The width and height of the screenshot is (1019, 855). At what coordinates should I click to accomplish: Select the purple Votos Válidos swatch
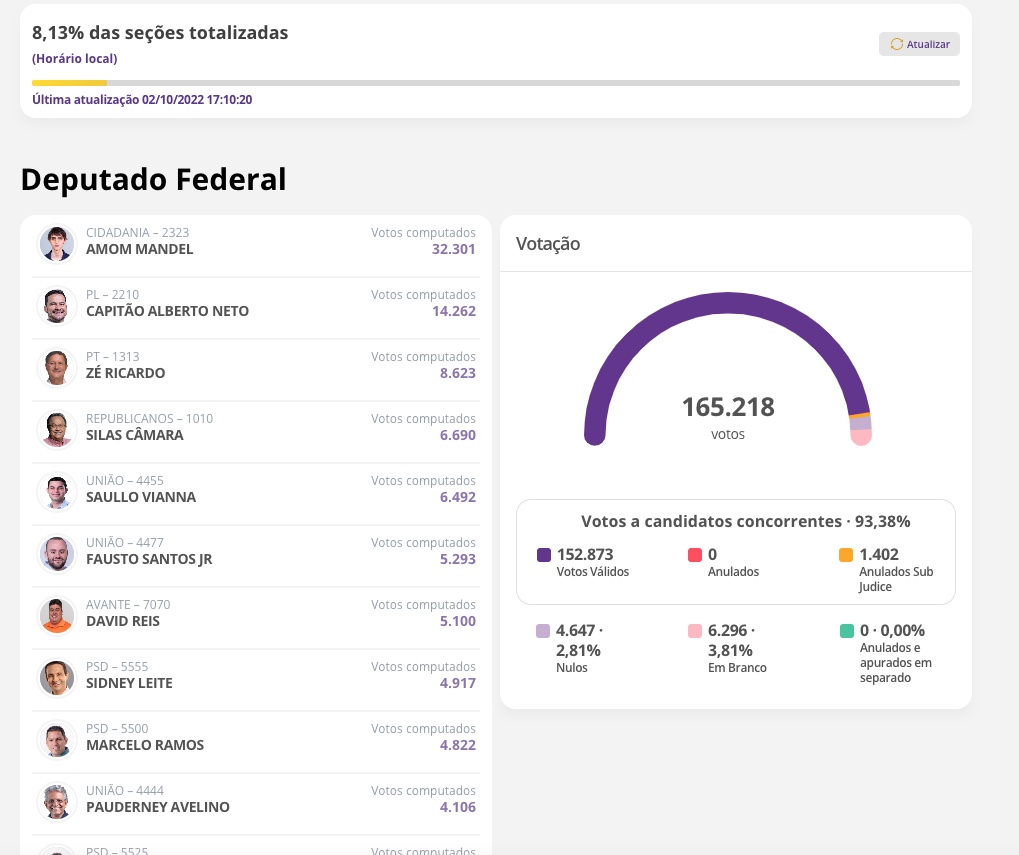pos(544,555)
